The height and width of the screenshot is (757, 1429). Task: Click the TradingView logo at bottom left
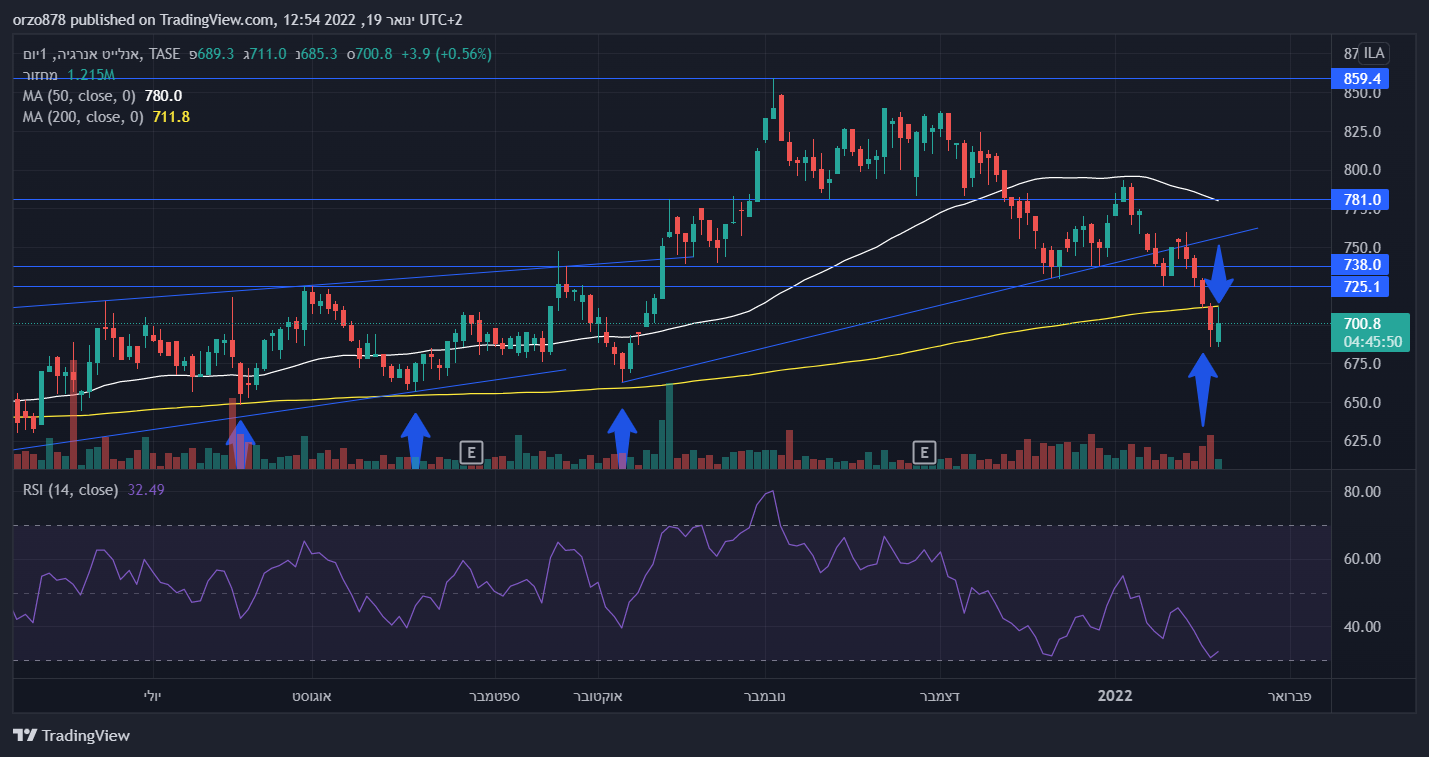click(x=72, y=736)
